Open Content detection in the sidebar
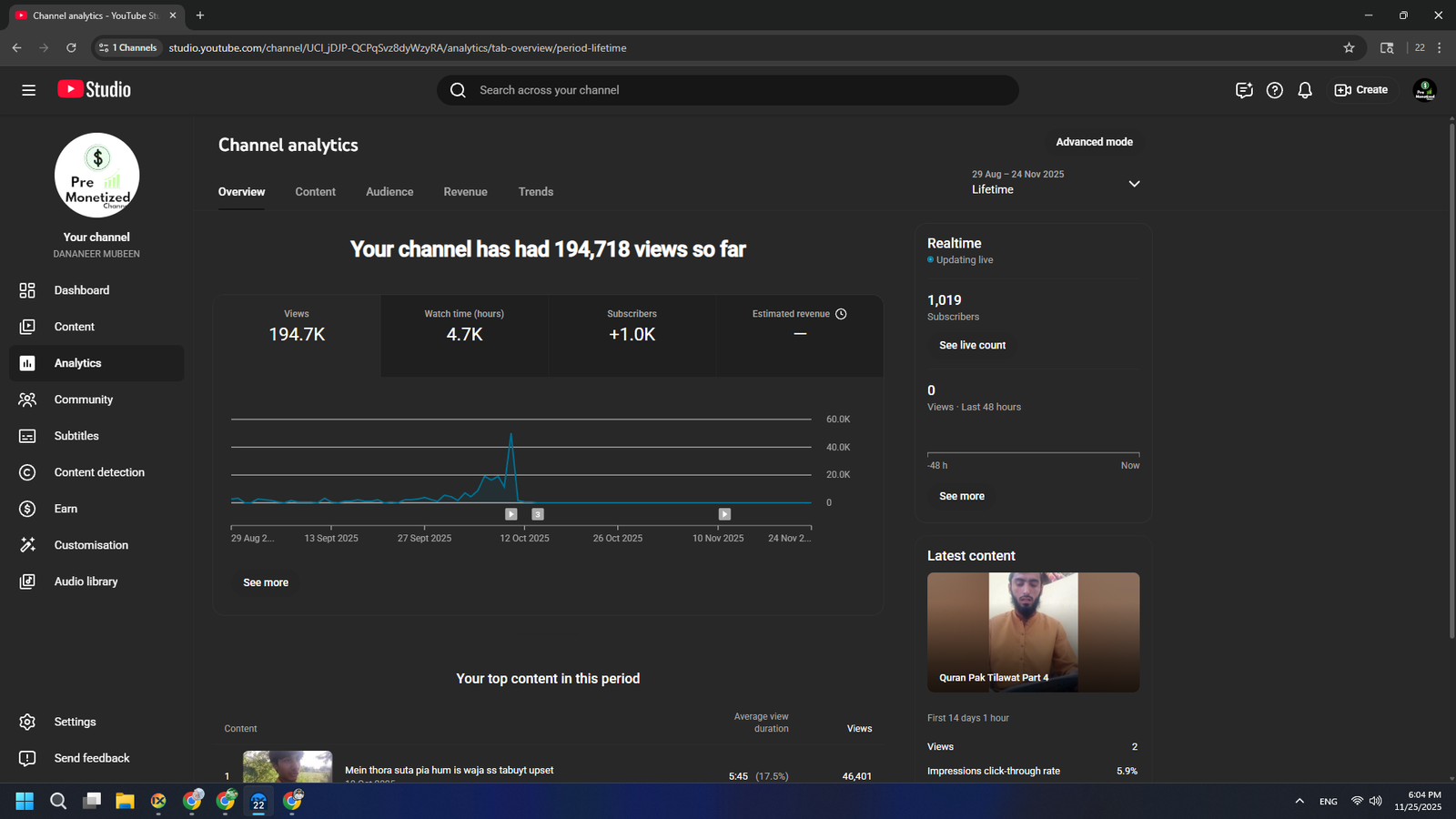Viewport: 1456px width, 819px height. (98, 472)
